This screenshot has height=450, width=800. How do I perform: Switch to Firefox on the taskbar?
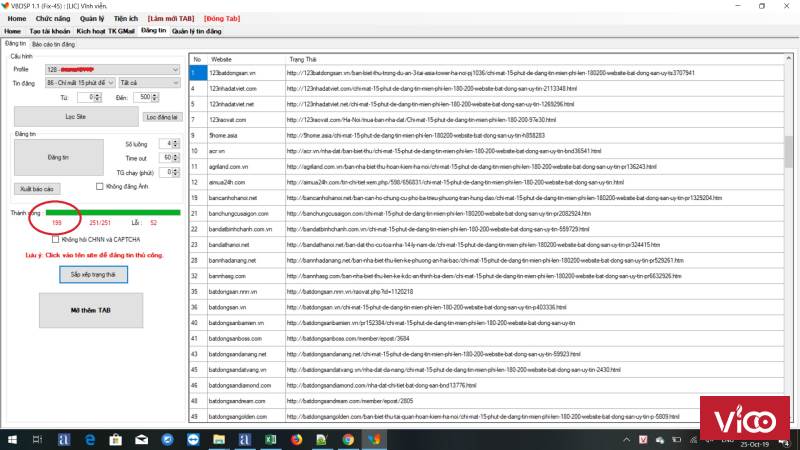pyautogui.click(x=296, y=439)
